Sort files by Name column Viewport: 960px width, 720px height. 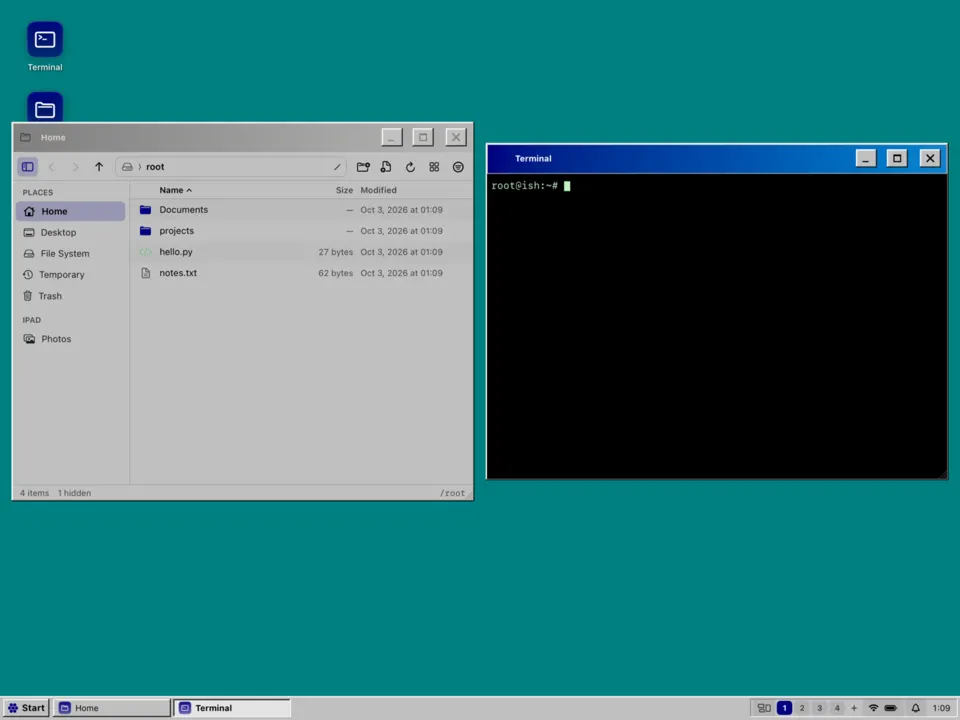[175, 190]
